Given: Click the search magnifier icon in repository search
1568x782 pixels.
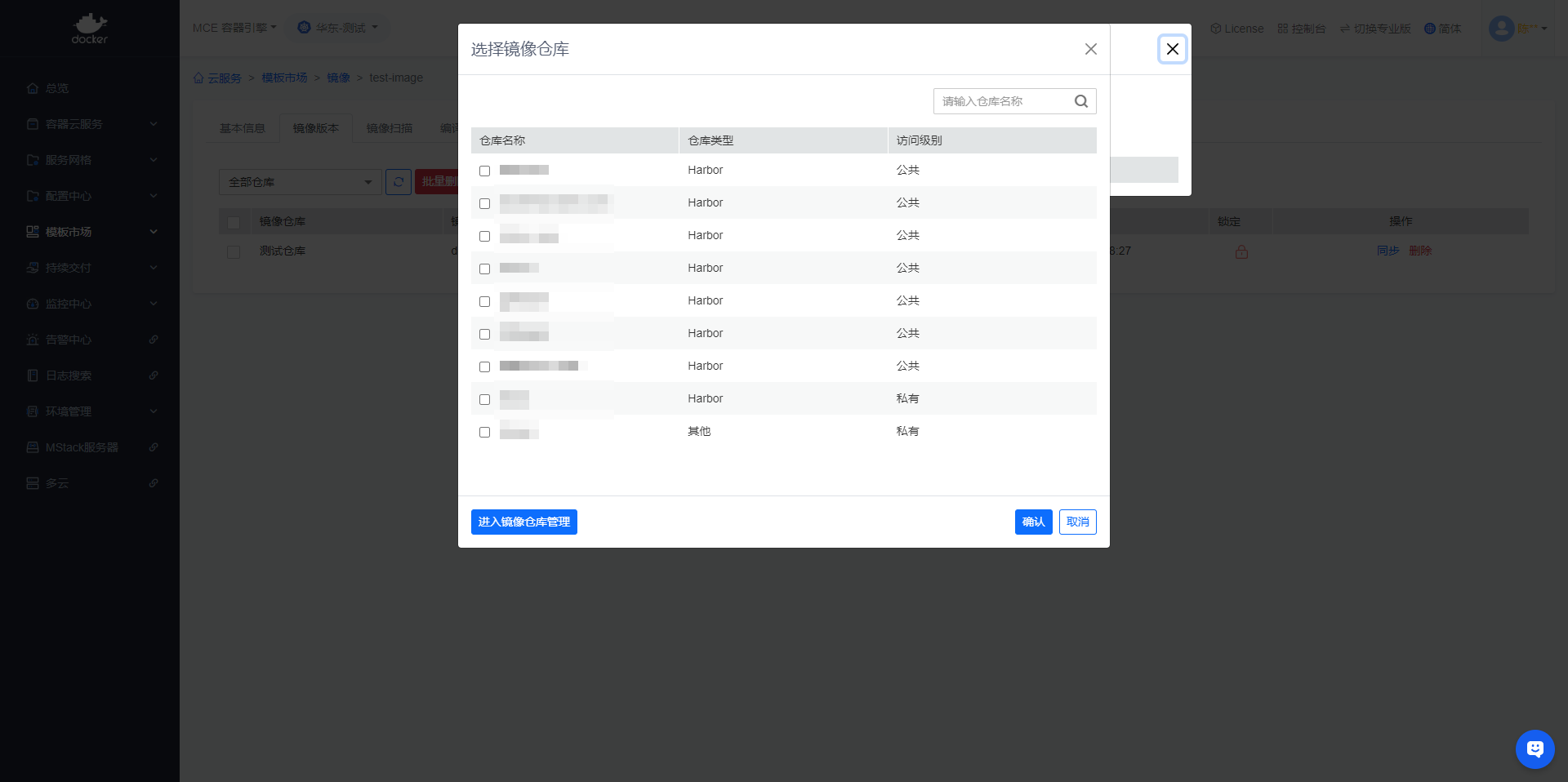Looking at the screenshot, I should pyautogui.click(x=1080, y=101).
